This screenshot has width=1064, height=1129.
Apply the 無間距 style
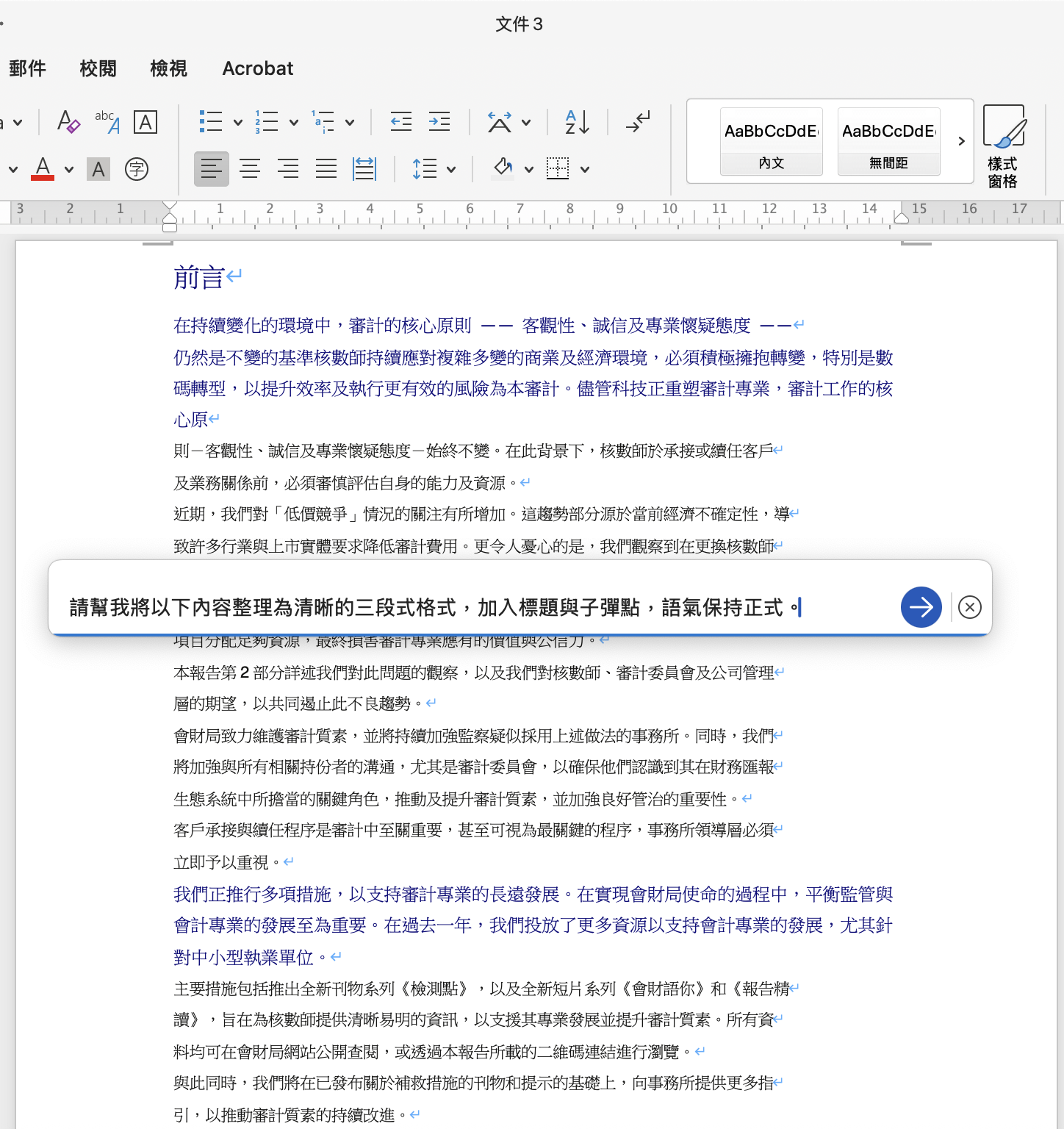888,141
